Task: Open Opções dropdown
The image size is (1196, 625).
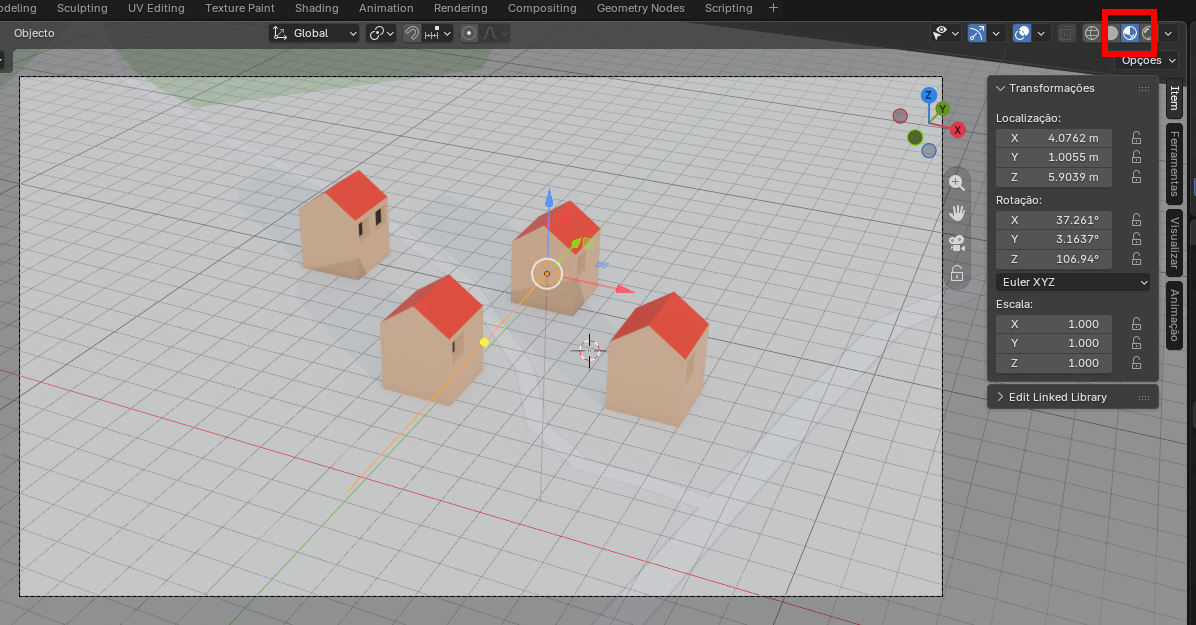Action: [1148, 60]
